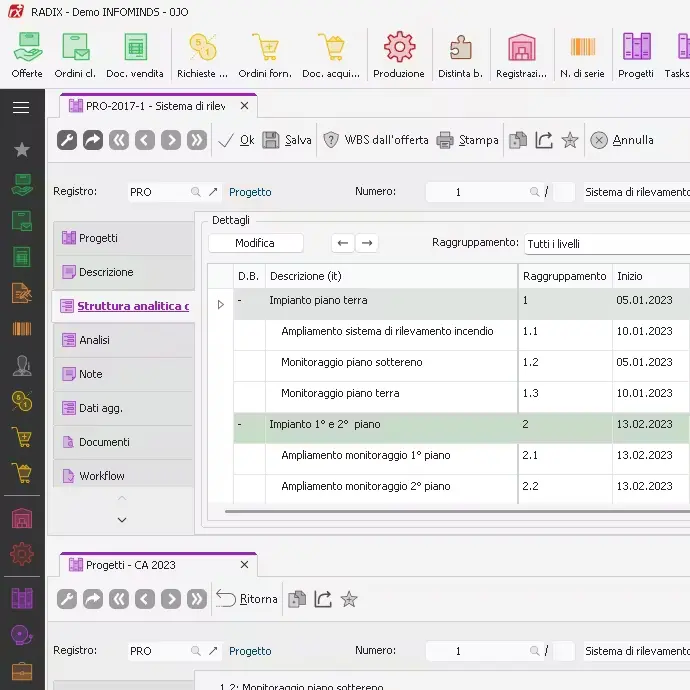690x690 pixels.
Task: Open the Offerte module
Action: pyautogui.click(x=27, y=55)
